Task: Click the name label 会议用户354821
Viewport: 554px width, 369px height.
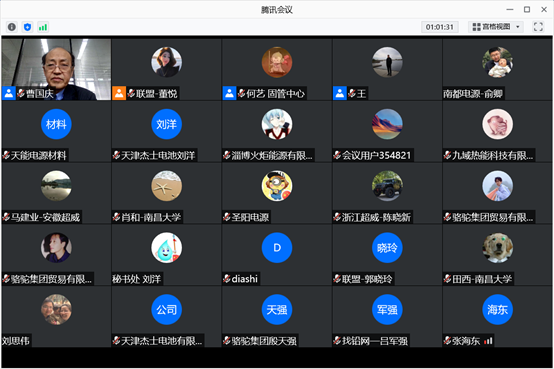Action: point(376,155)
